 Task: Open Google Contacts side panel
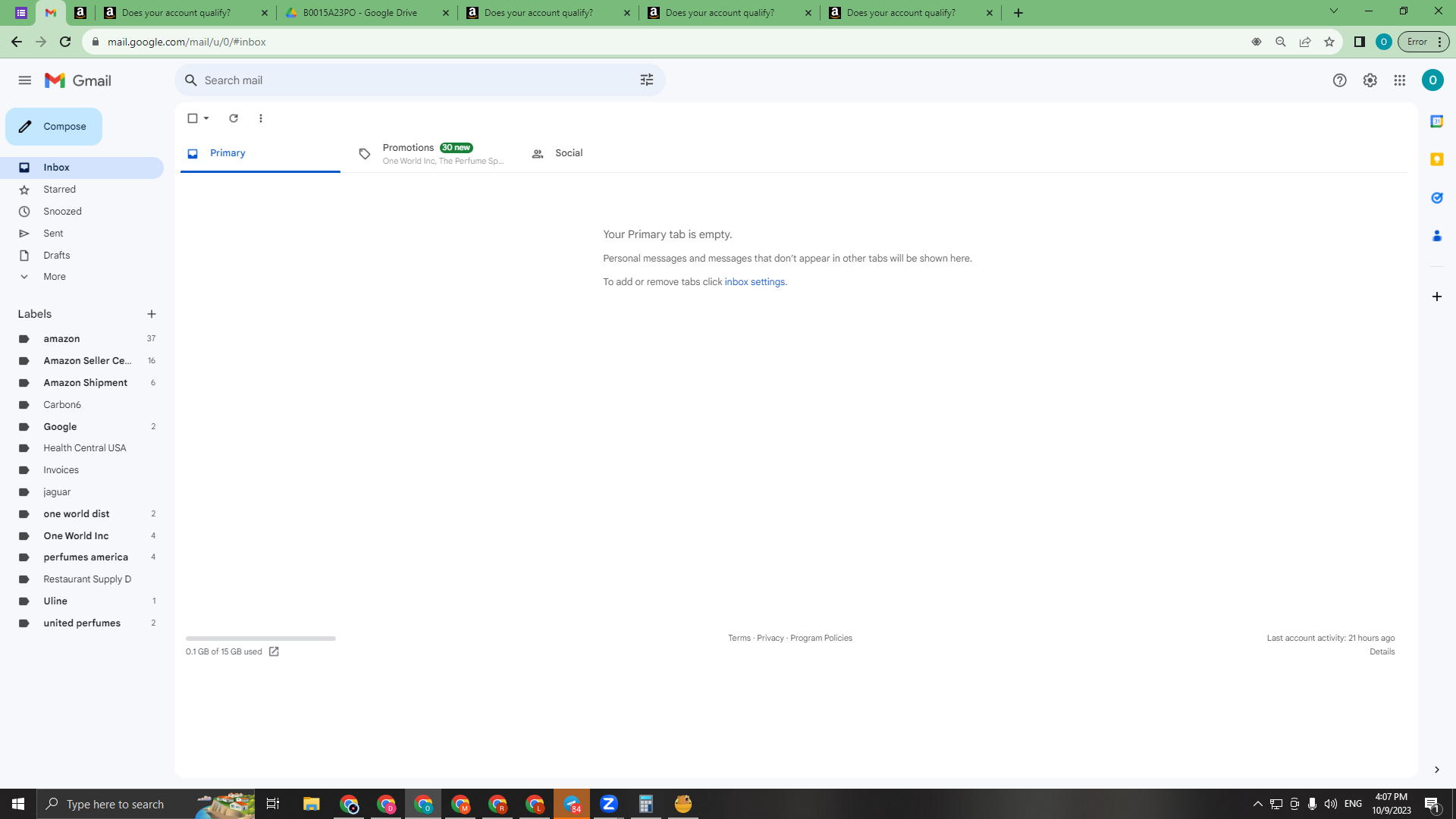(1437, 236)
